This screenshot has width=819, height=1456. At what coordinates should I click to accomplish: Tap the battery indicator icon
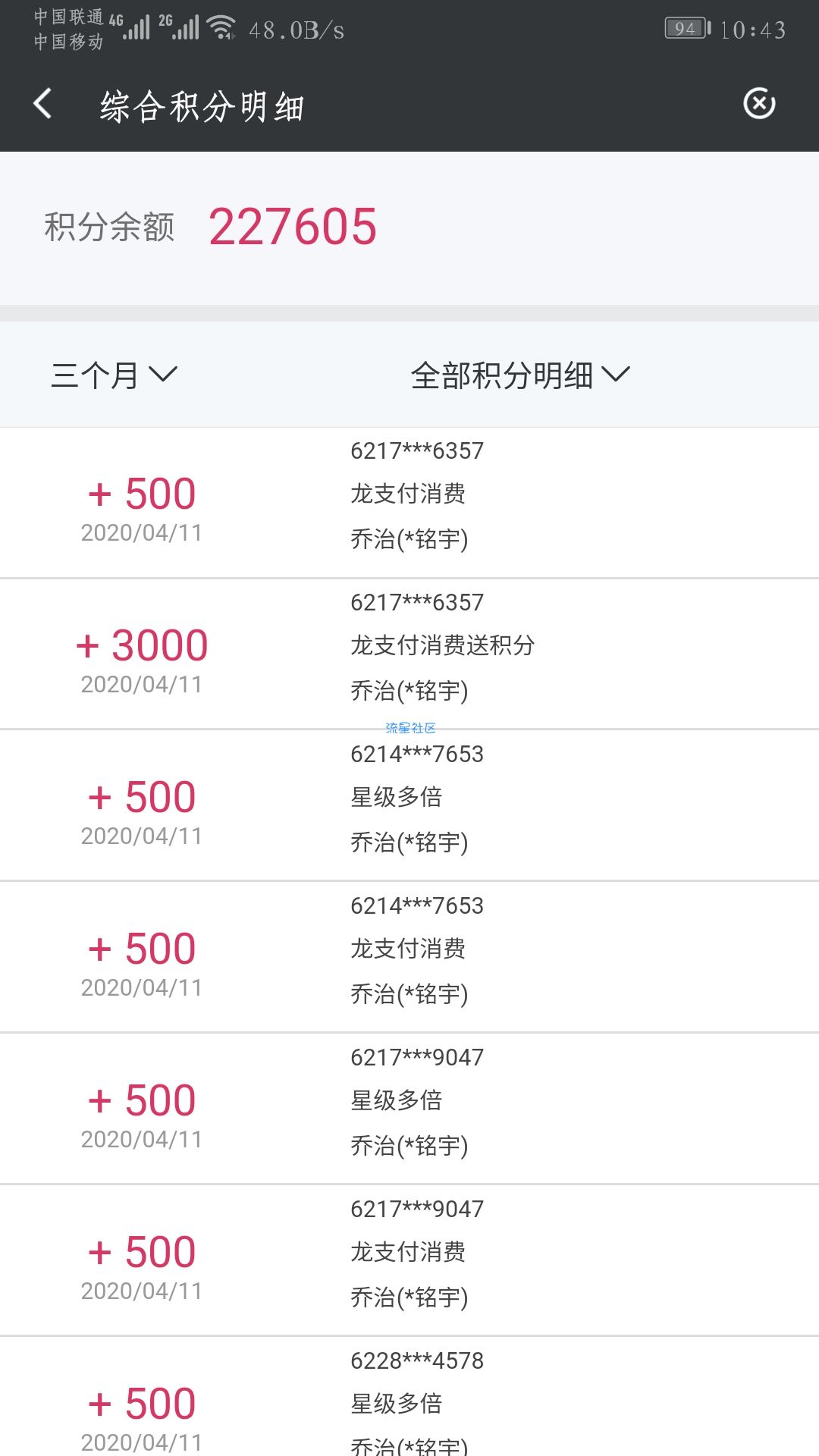tap(688, 29)
